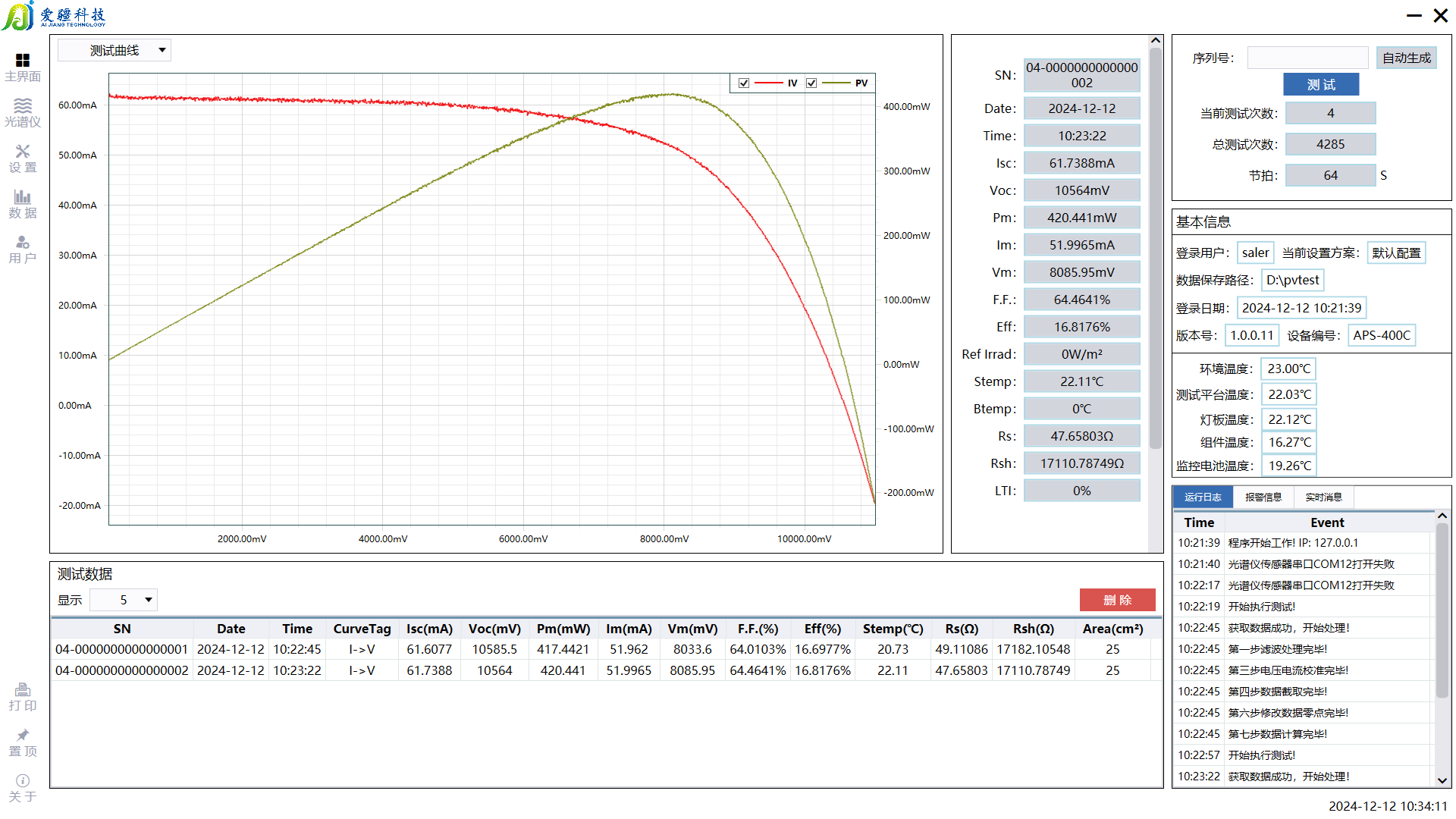Click the 序列号 serial number input field

1307,58
